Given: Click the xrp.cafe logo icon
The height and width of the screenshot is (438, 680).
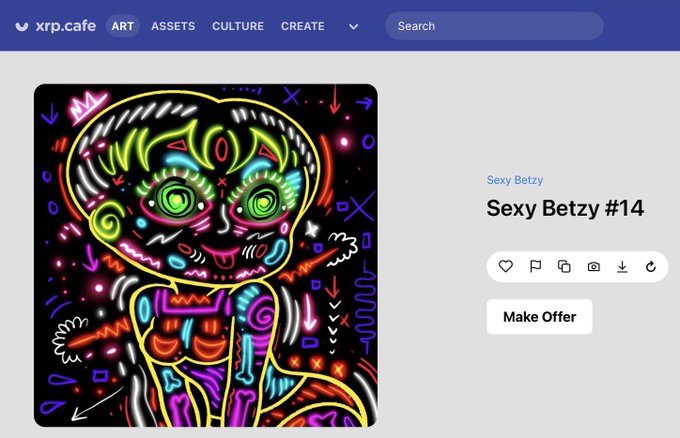Looking at the screenshot, I should [22, 26].
